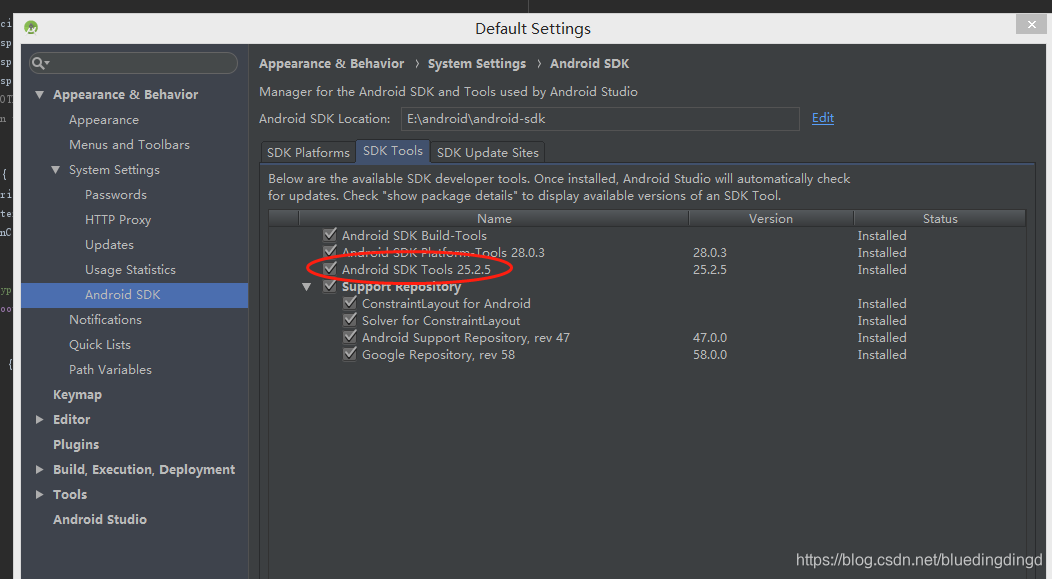Close the Default Settings dialog
1052x579 pixels.
click(x=1031, y=25)
